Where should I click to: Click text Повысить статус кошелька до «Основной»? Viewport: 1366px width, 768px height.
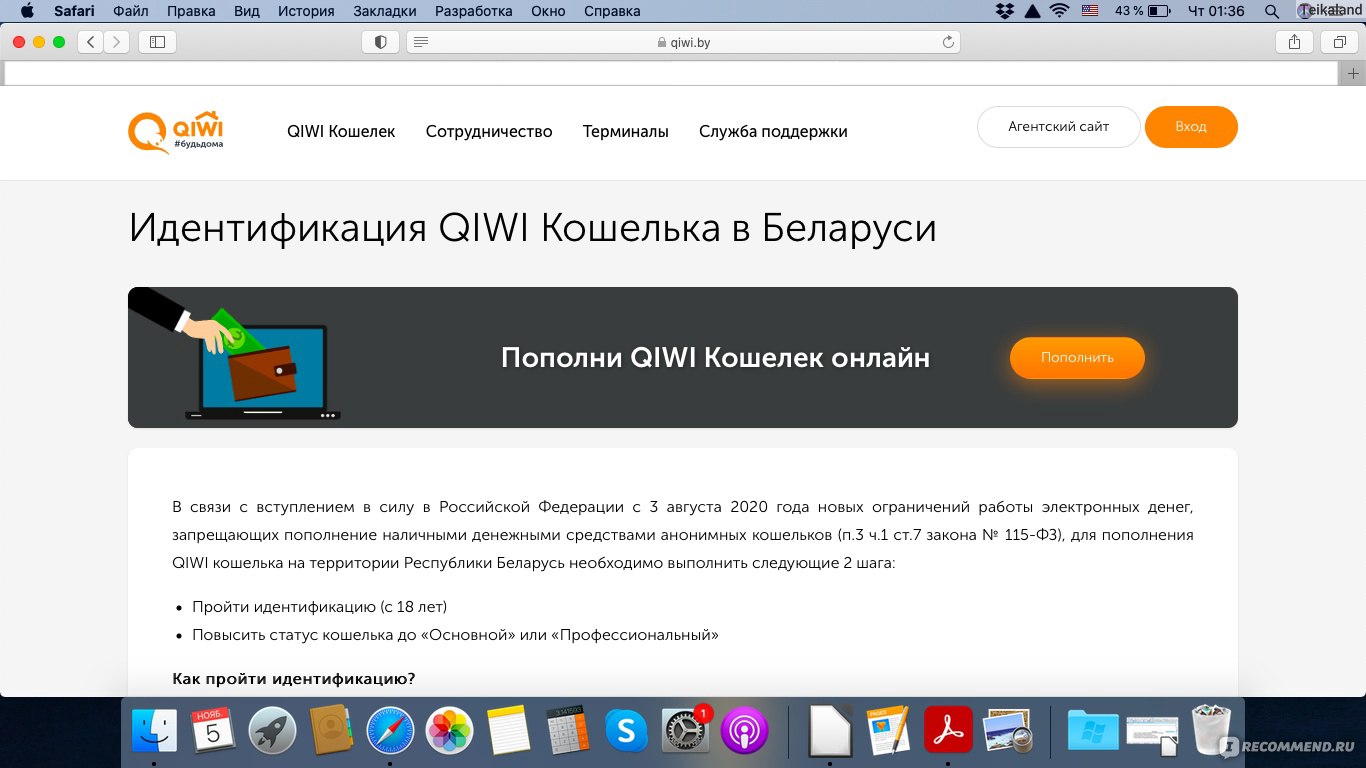[354, 635]
